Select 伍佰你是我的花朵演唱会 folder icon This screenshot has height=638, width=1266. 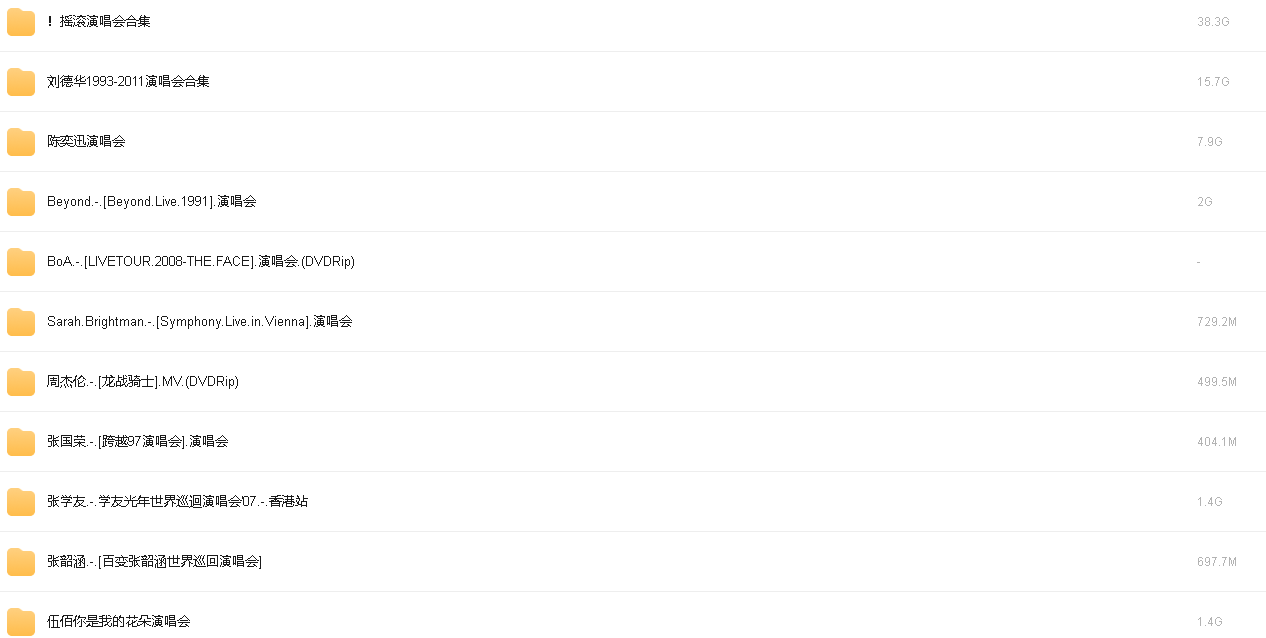click(21, 622)
